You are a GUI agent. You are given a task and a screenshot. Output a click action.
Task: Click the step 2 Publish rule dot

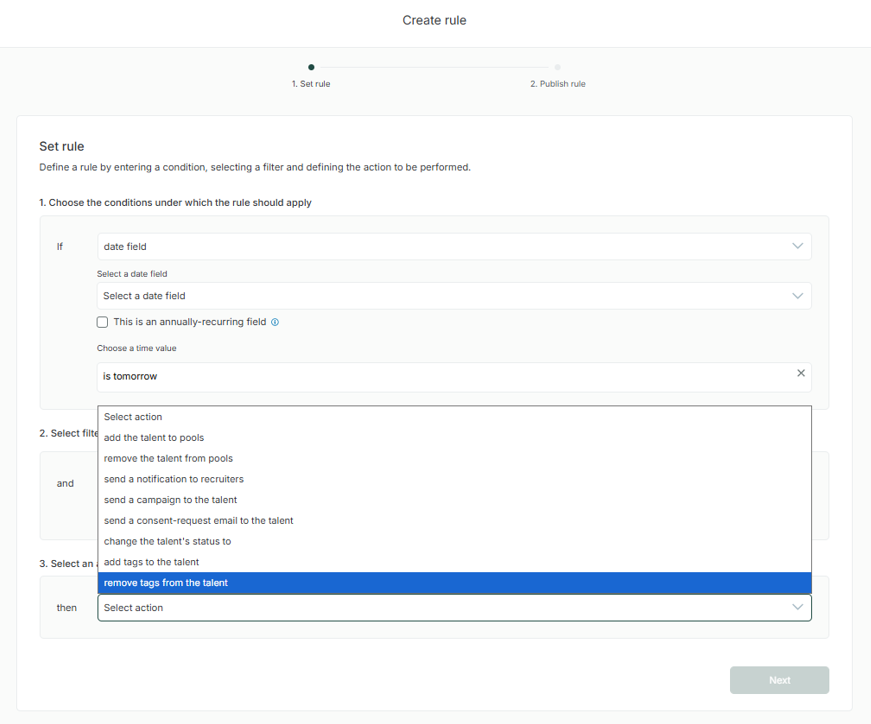pos(557,67)
